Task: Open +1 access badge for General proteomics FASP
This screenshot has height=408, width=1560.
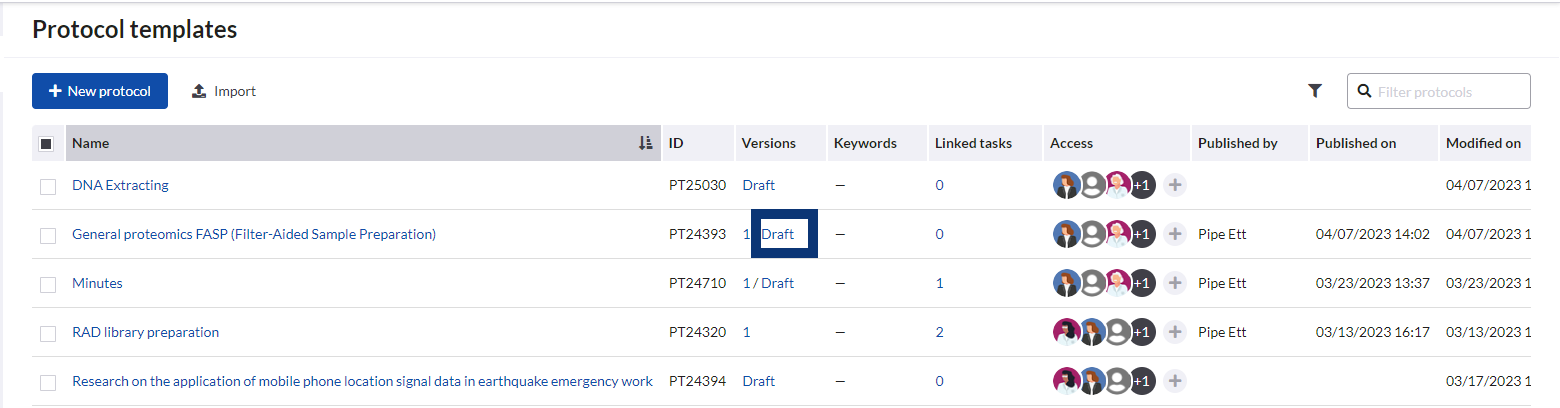Action: [x=1142, y=234]
